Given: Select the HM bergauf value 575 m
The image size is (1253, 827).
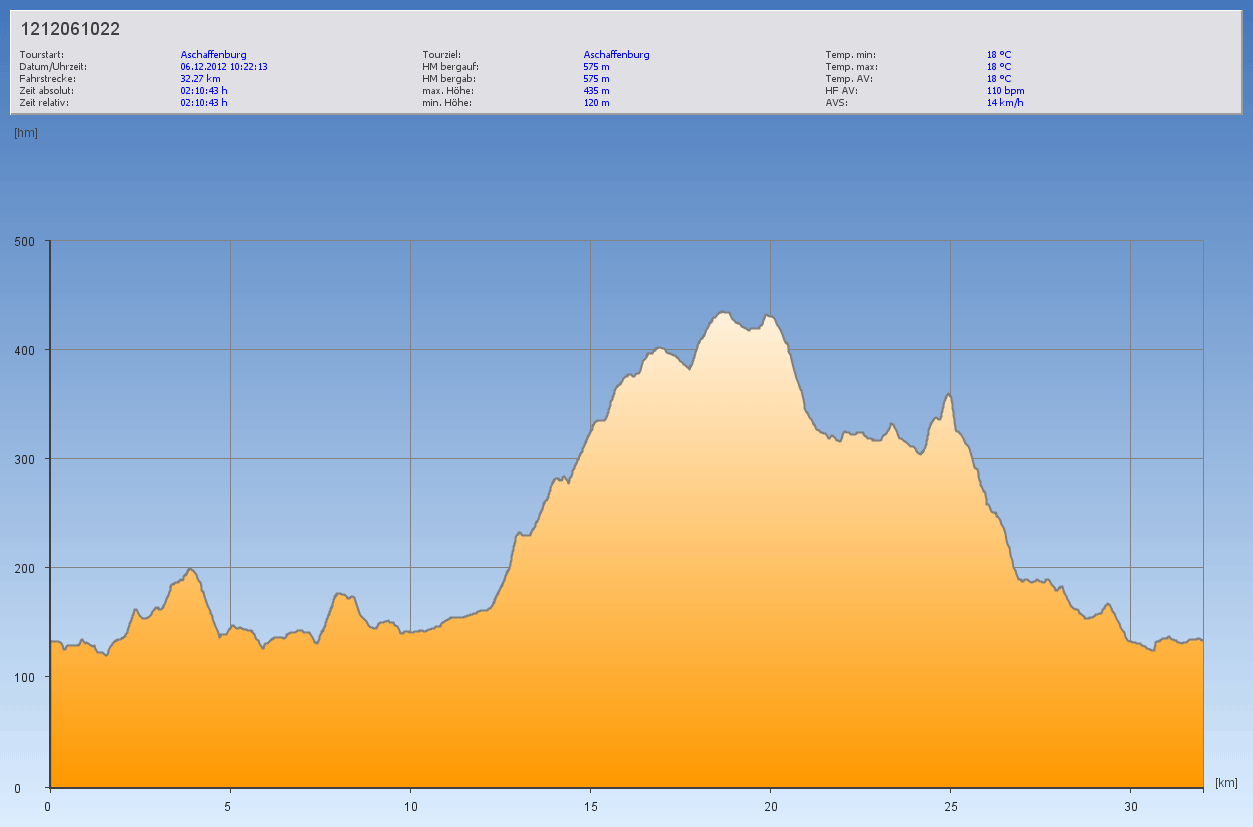Looking at the screenshot, I should coord(596,66).
